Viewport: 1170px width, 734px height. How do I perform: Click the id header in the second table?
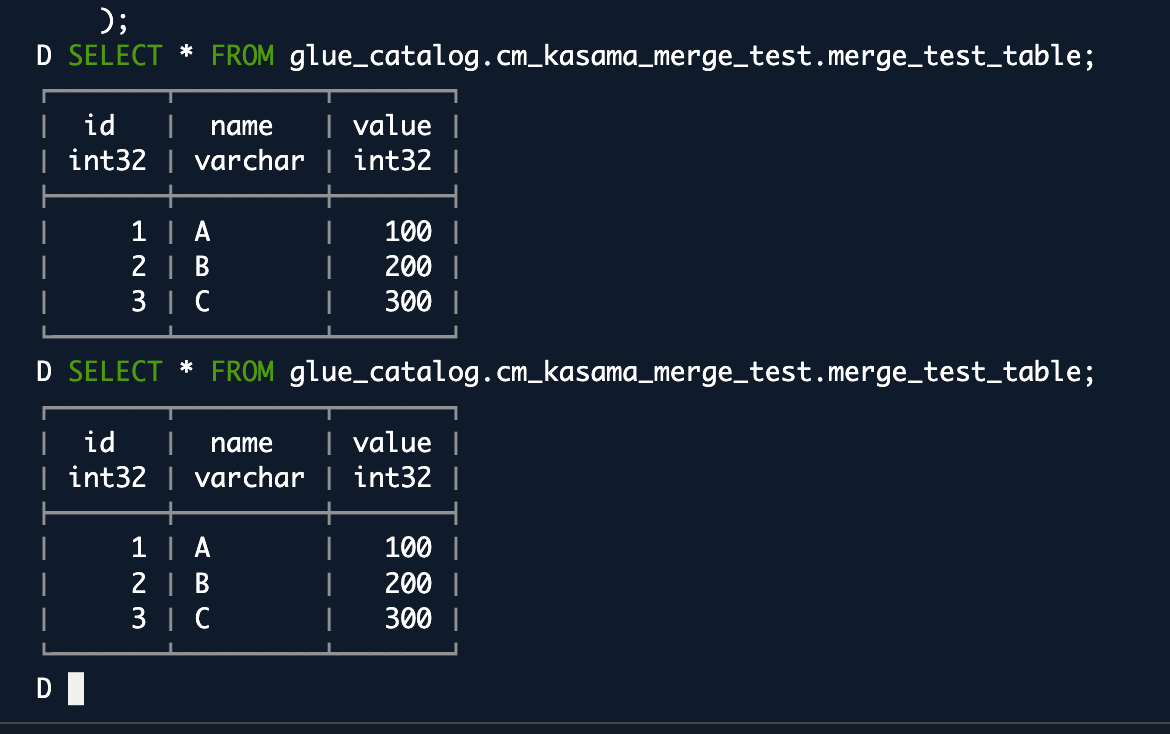tap(100, 442)
